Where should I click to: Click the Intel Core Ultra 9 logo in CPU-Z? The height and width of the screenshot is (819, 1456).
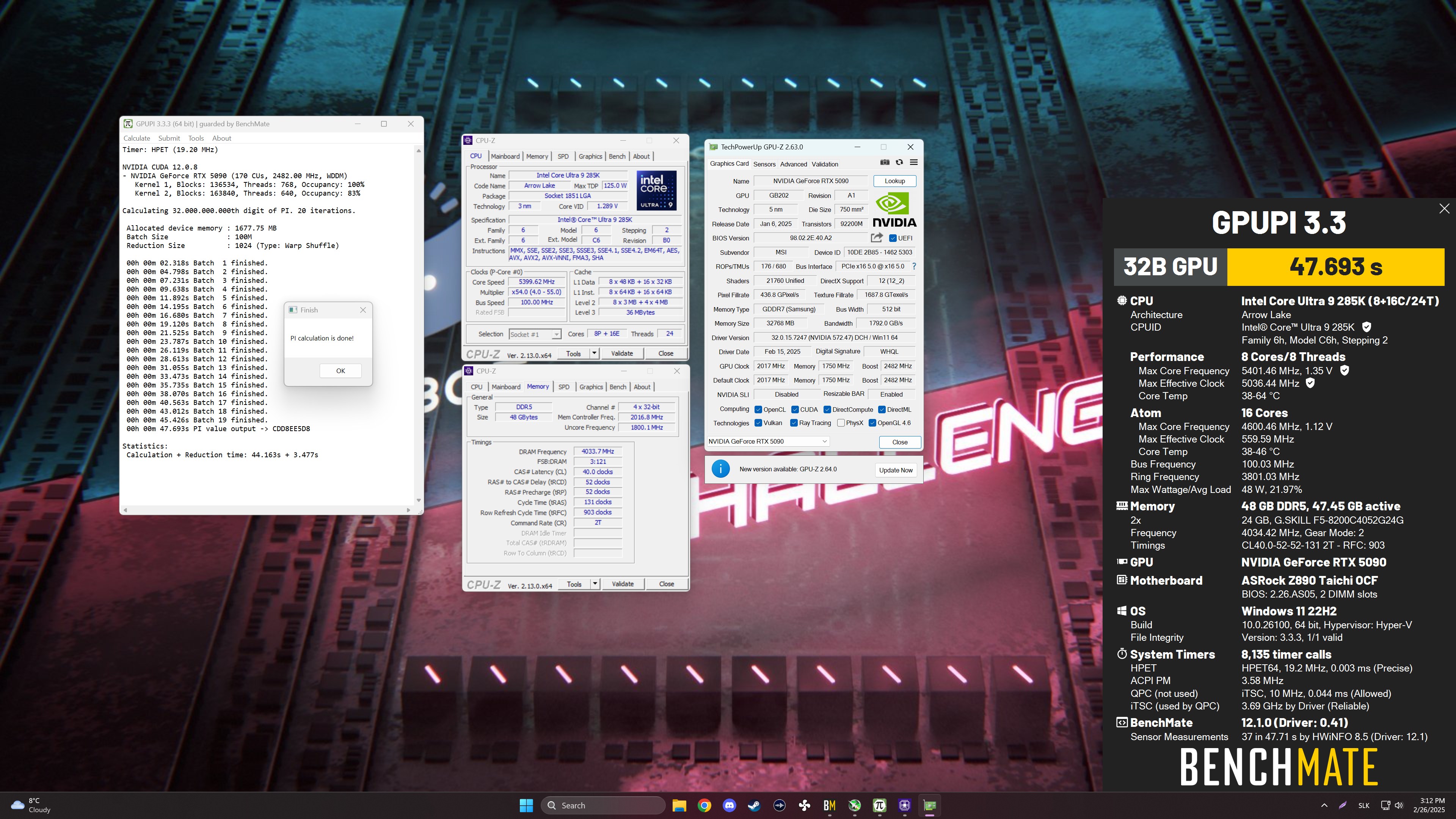(x=656, y=190)
